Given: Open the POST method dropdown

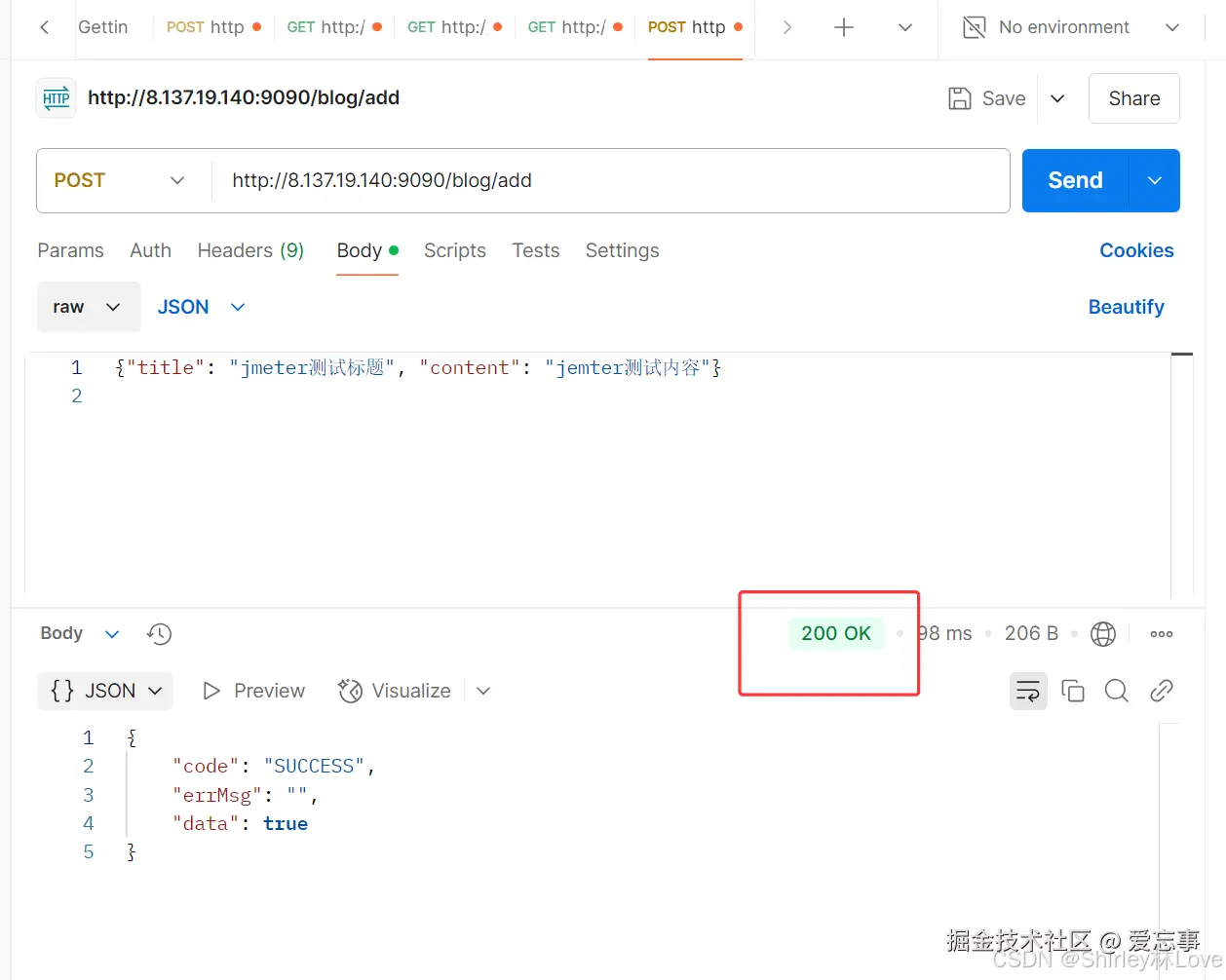Looking at the screenshot, I should point(120,180).
